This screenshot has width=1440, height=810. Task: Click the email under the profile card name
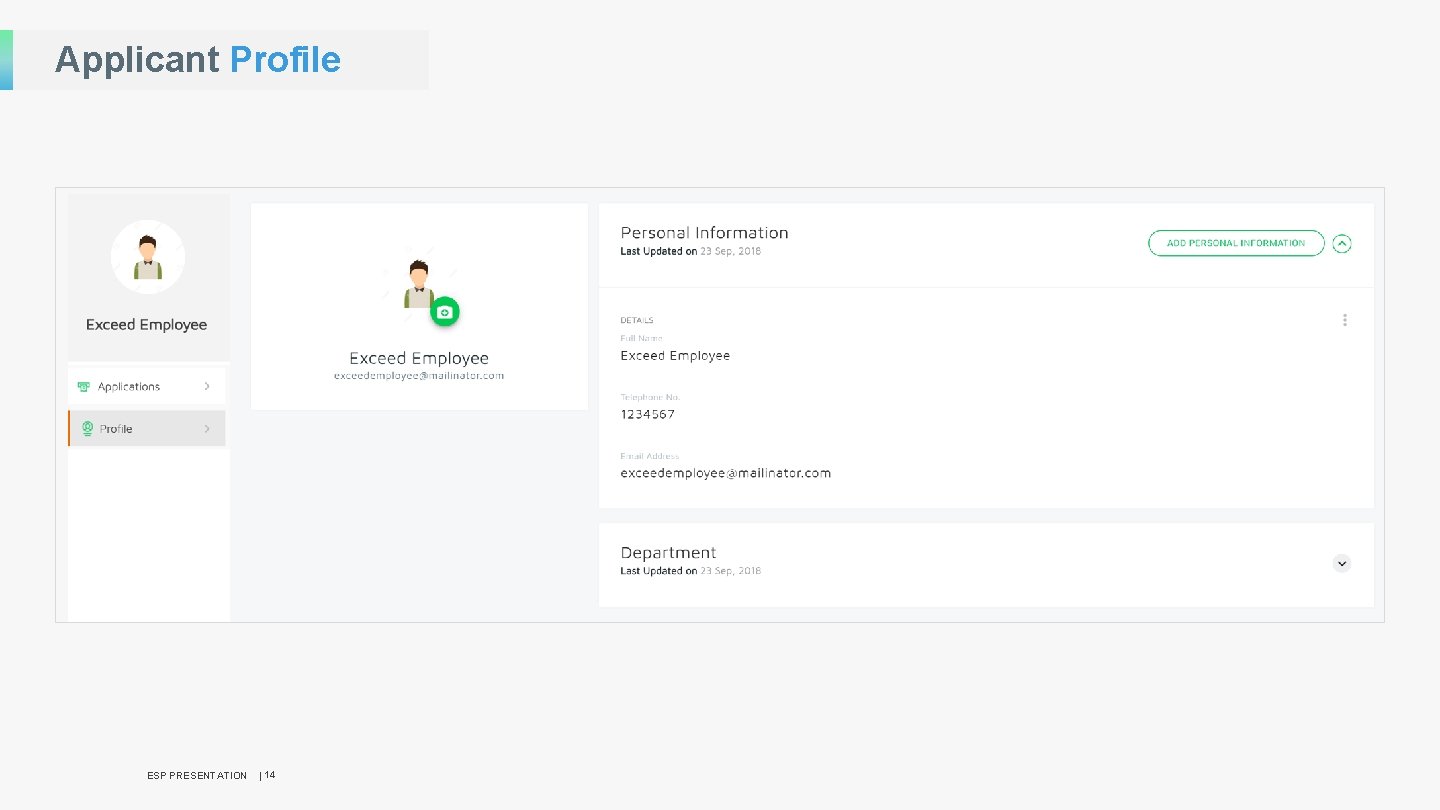pos(419,376)
